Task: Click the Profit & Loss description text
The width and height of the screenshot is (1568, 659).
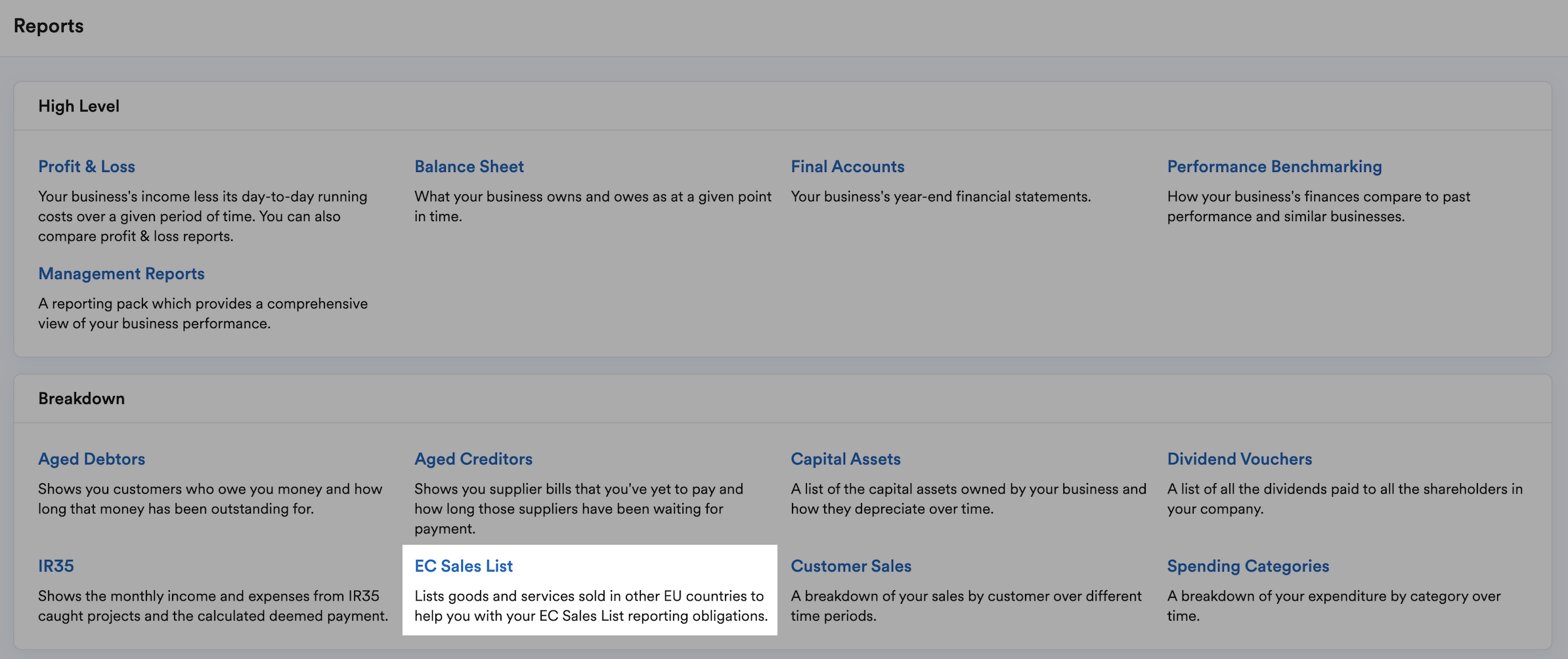Action: (203, 216)
